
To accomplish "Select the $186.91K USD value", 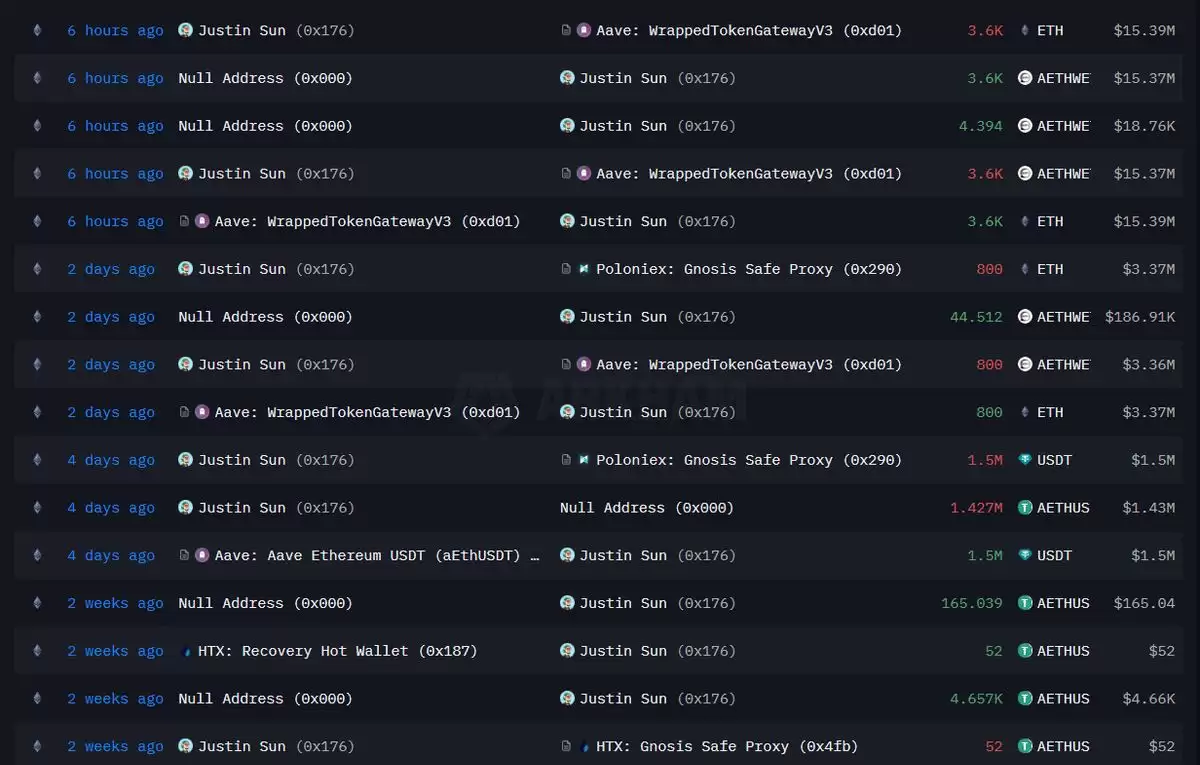I will coord(1140,317).
